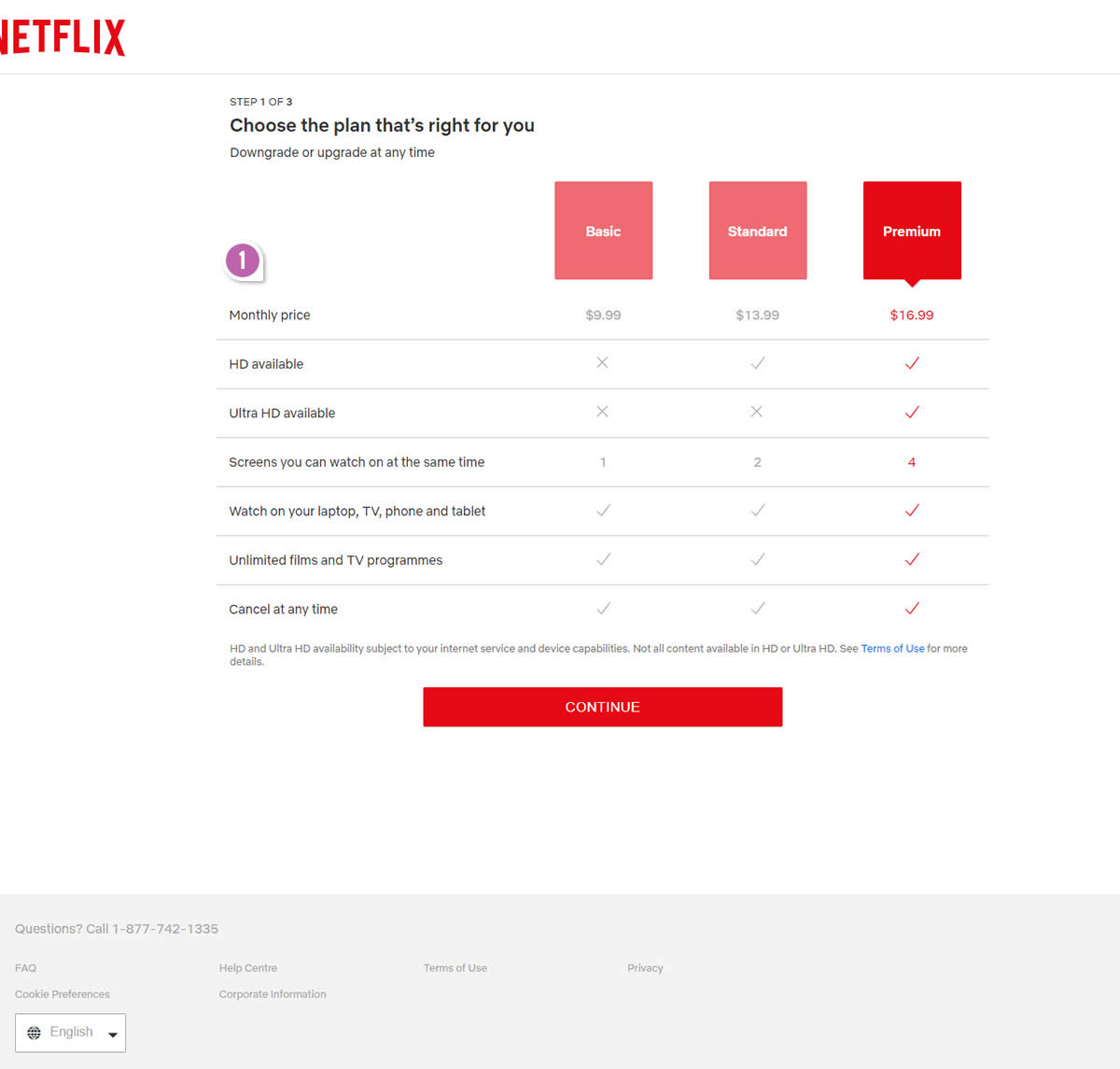
Task: Open Help Centre in footer
Action: 248,968
